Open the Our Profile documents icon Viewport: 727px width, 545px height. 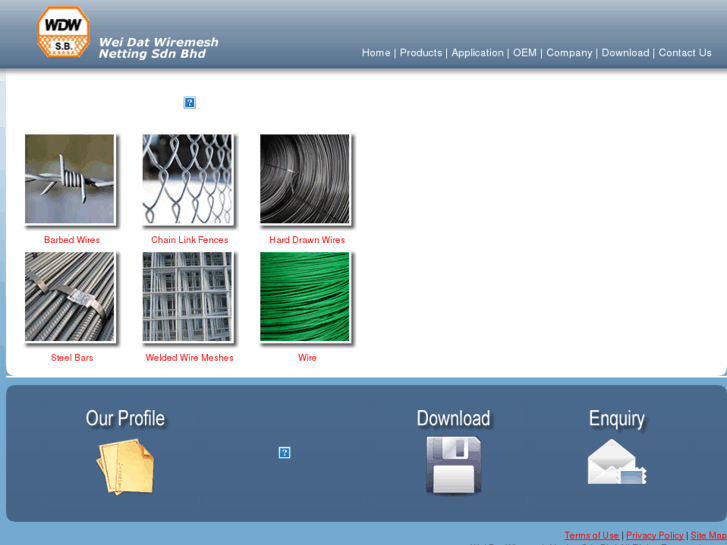pyautogui.click(x=125, y=467)
